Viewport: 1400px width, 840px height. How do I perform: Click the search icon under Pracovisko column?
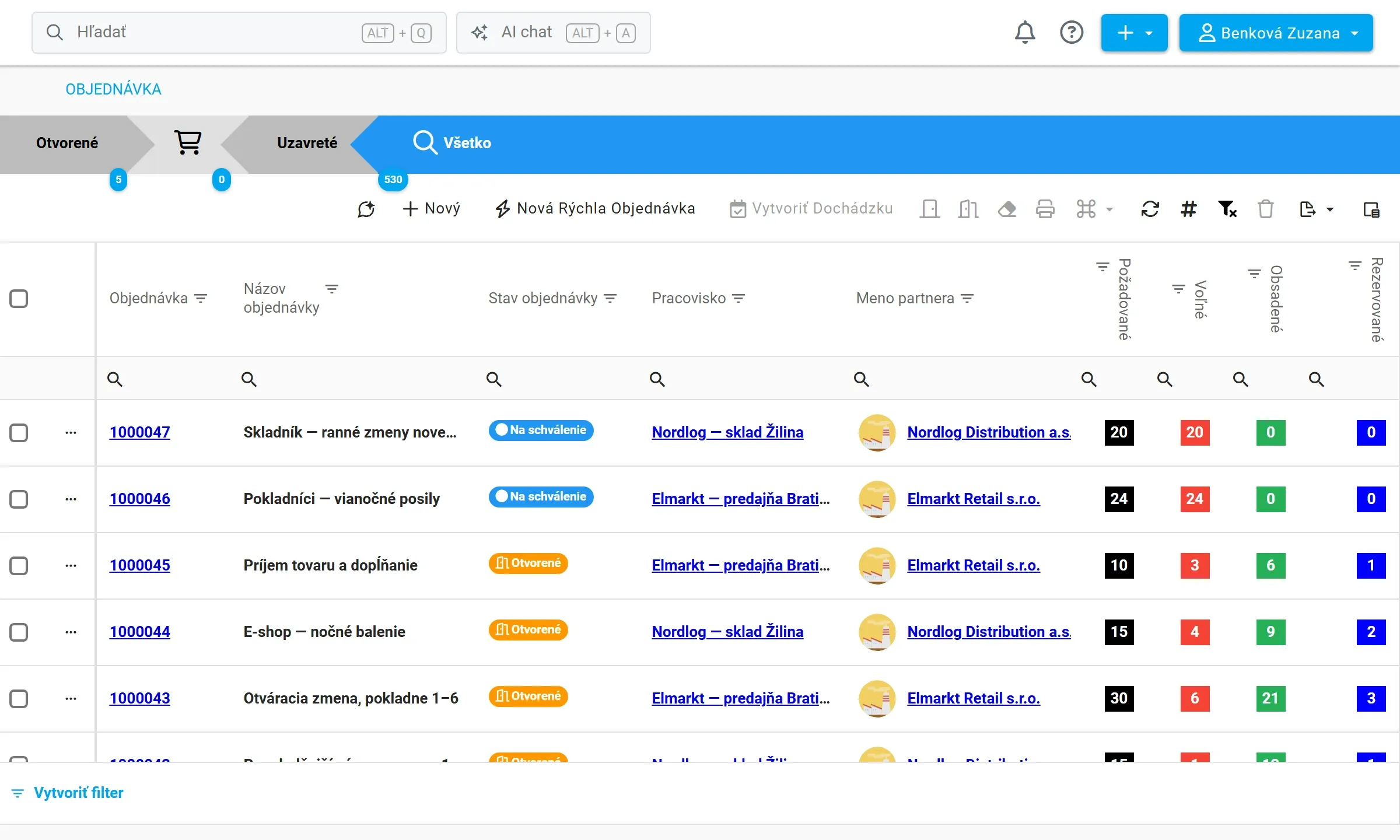[657, 379]
